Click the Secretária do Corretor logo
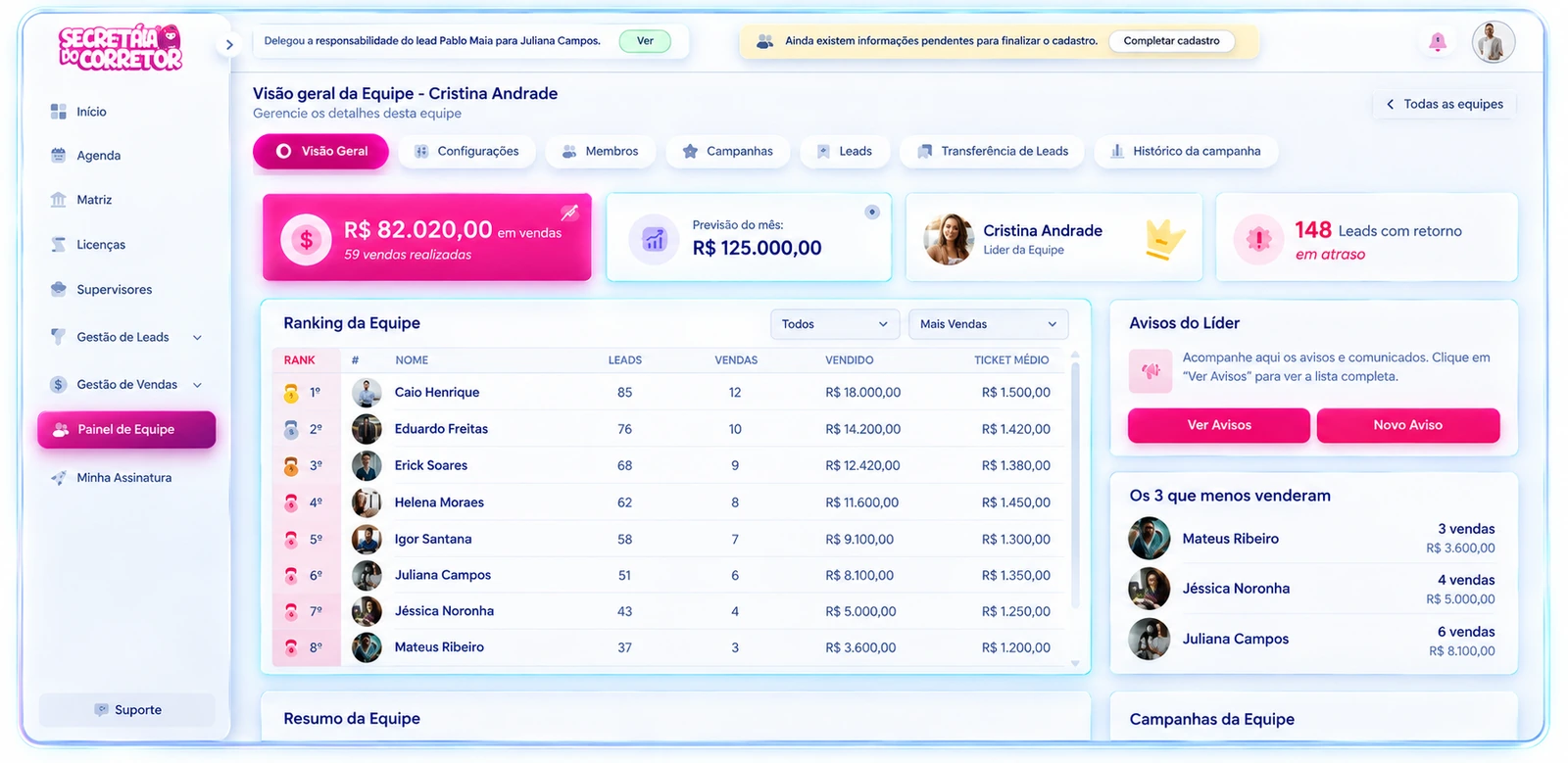Screen dimensions: 1568x763 click(121, 48)
